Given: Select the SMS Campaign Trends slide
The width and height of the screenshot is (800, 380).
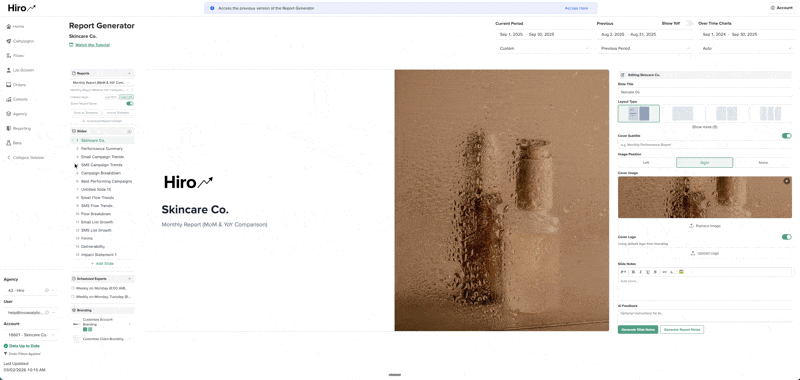Looking at the screenshot, I should [x=102, y=165].
